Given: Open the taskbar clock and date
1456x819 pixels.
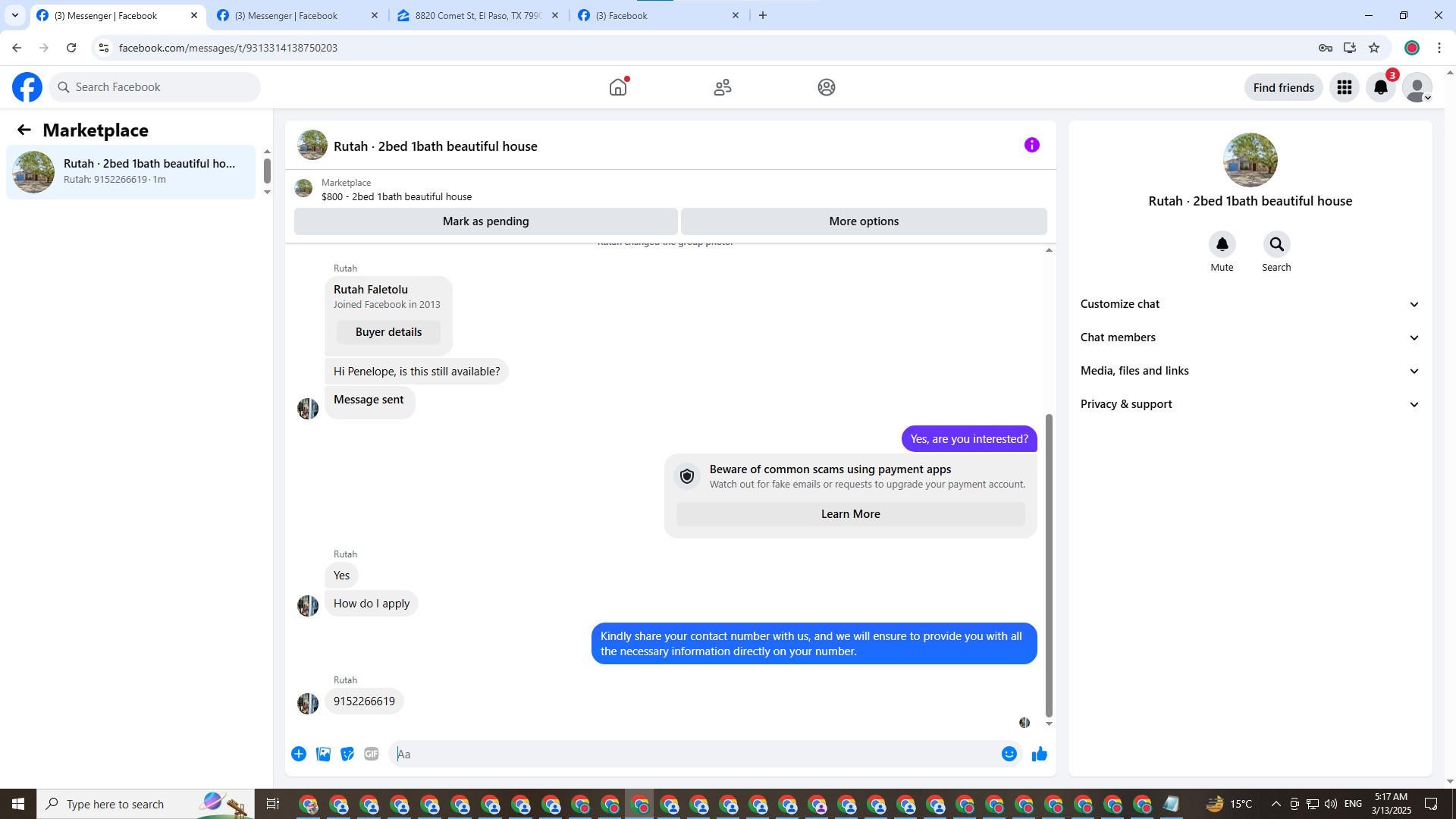Looking at the screenshot, I should point(1391,804).
